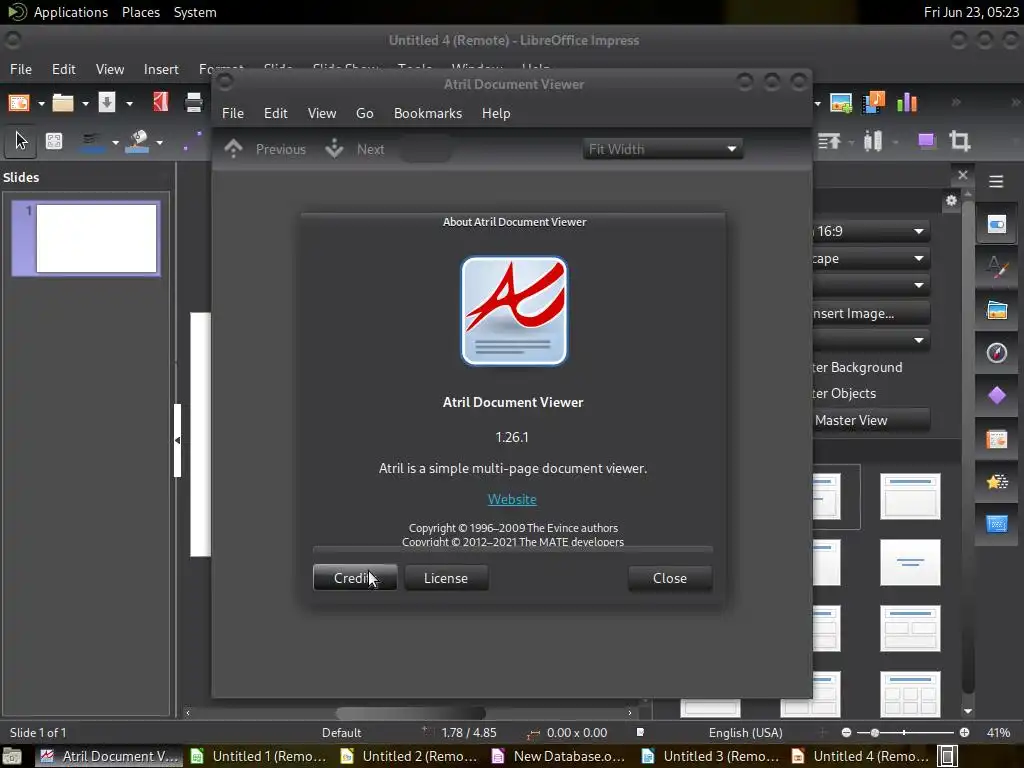1024x768 pixels.
Task: Click the Zoom & Pan tool icon
Action: click(54, 141)
